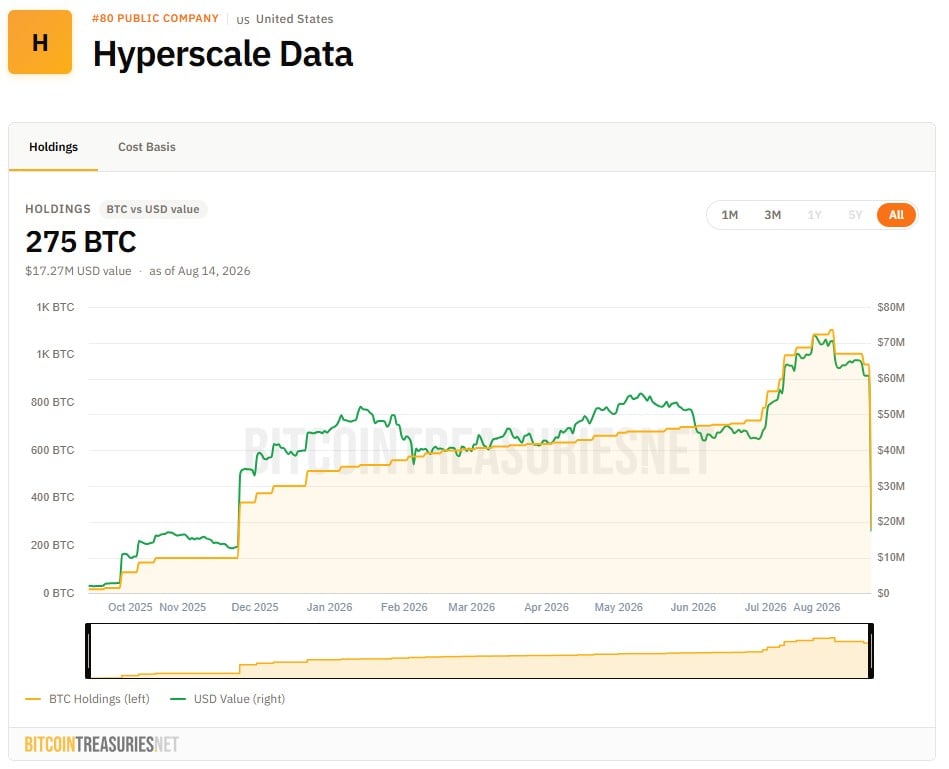Viewport: 949px width, 769px height.
Task: Click the orange BTC Holdings legend line marker
Action: (x=33, y=699)
